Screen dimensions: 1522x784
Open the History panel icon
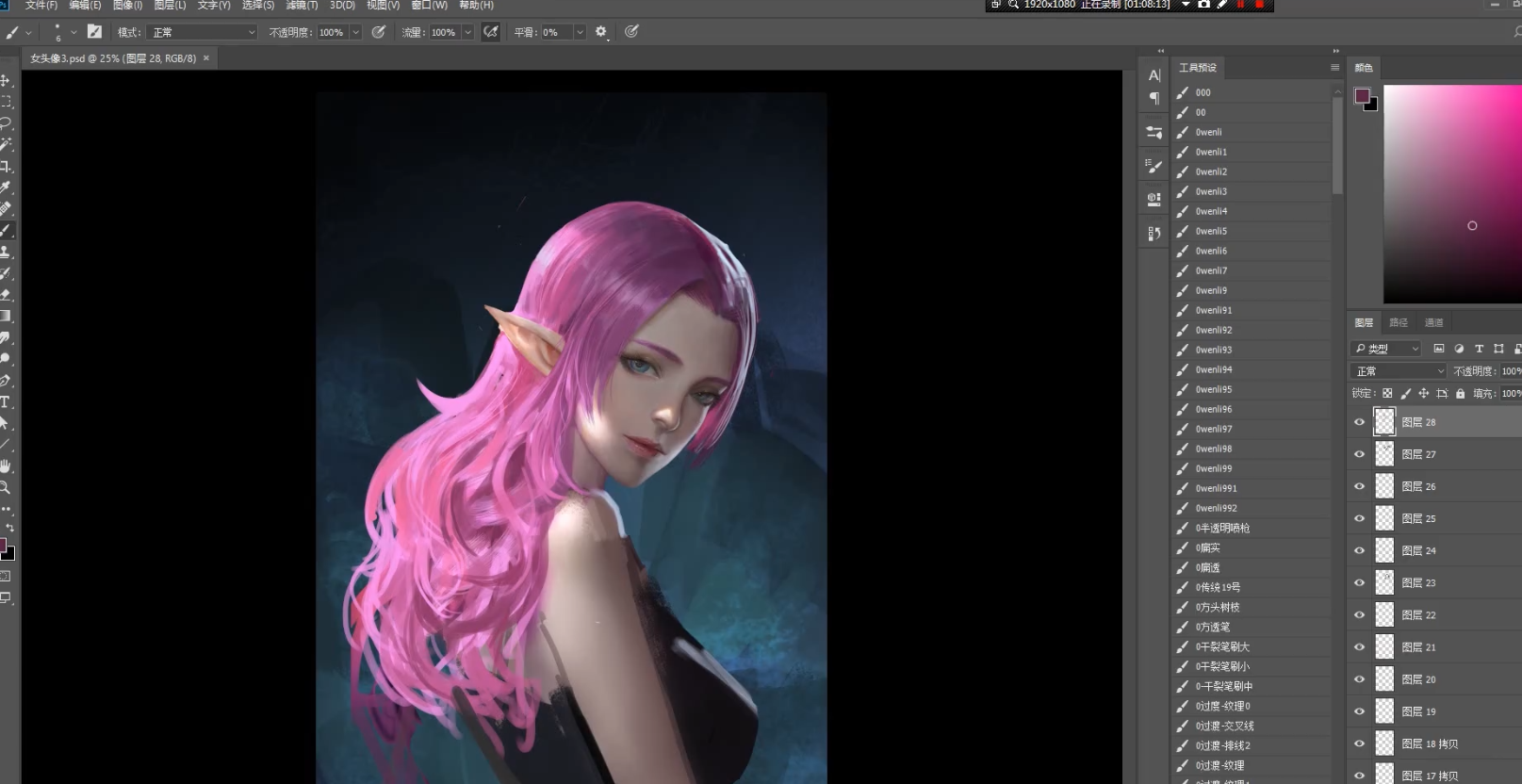click(1154, 234)
